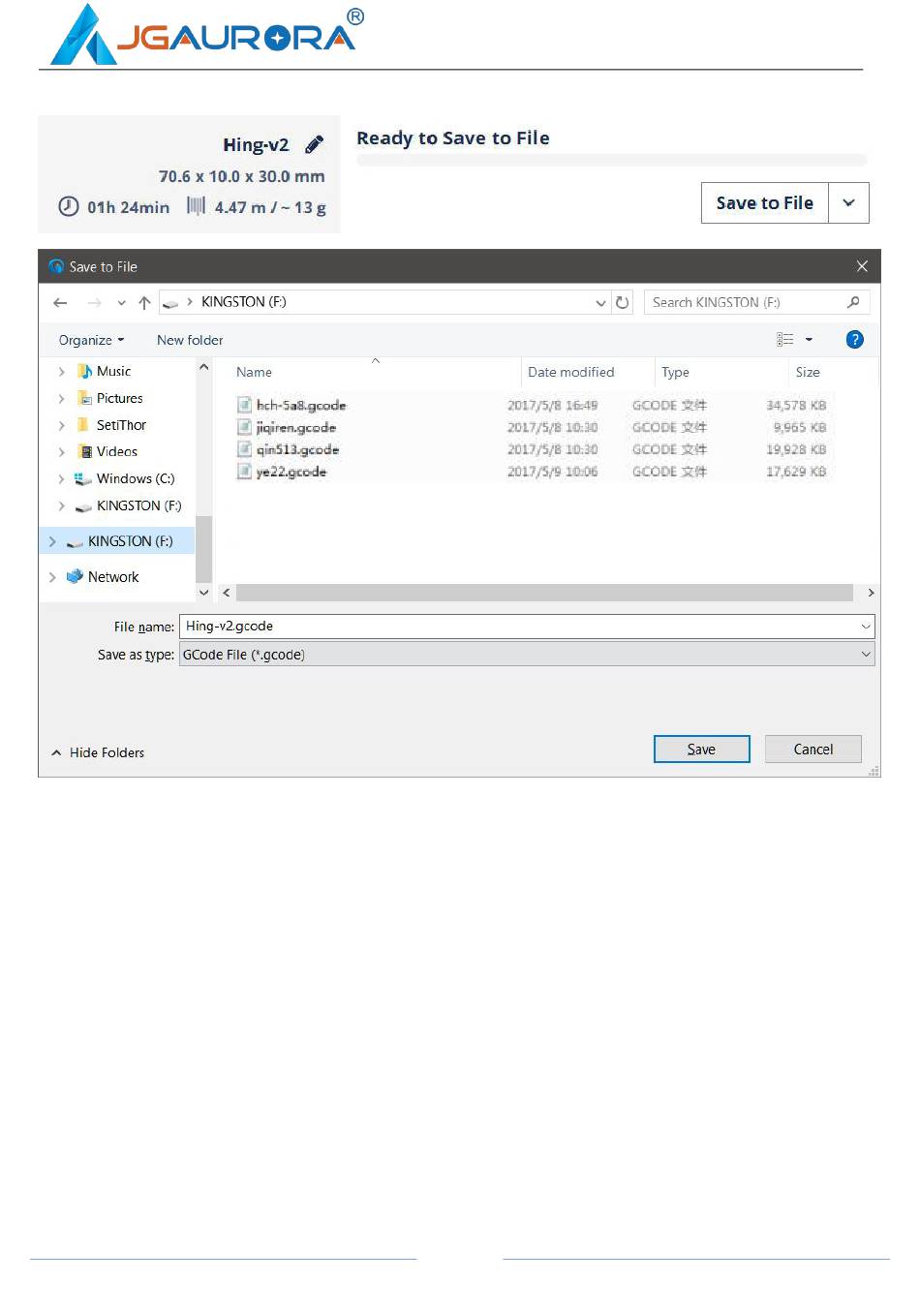Open the view options dropdown arrow
The height and width of the screenshot is (1316, 920).
(809, 340)
